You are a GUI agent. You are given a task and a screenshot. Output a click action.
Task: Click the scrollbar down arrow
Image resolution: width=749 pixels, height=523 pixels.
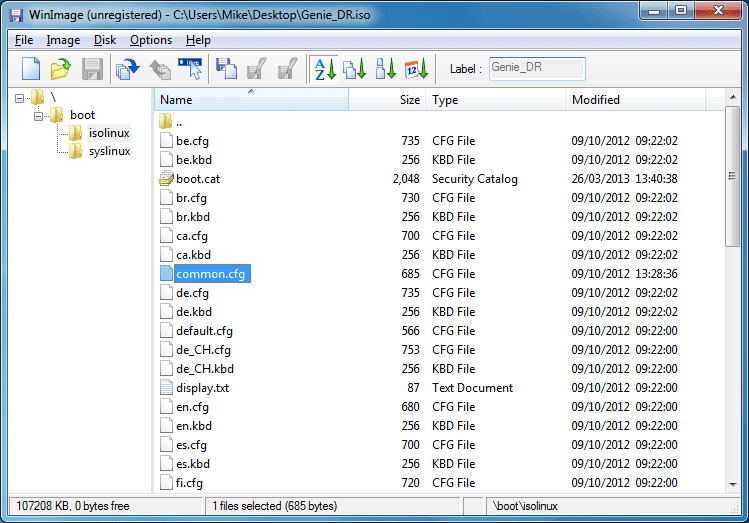[x=733, y=485]
